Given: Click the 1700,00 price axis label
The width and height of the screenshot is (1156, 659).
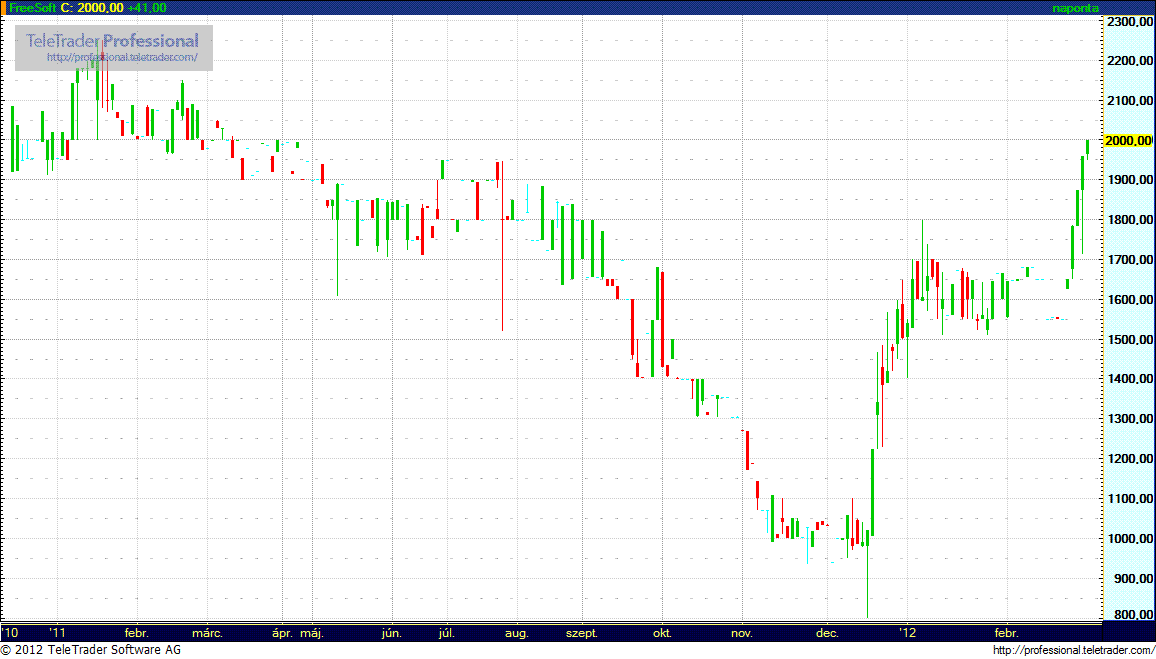Looking at the screenshot, I should 1131,260.
